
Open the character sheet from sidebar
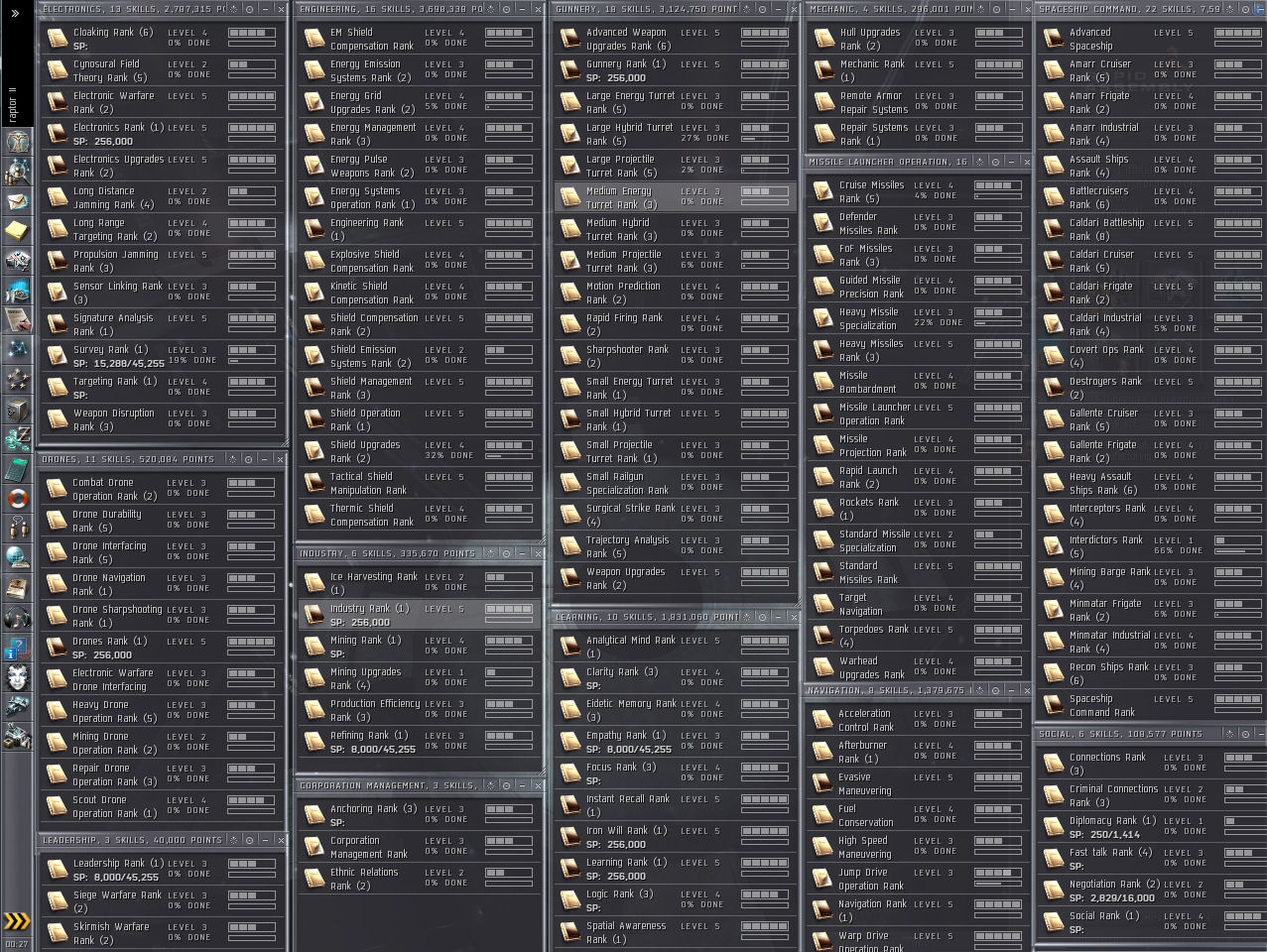point(17,142)
